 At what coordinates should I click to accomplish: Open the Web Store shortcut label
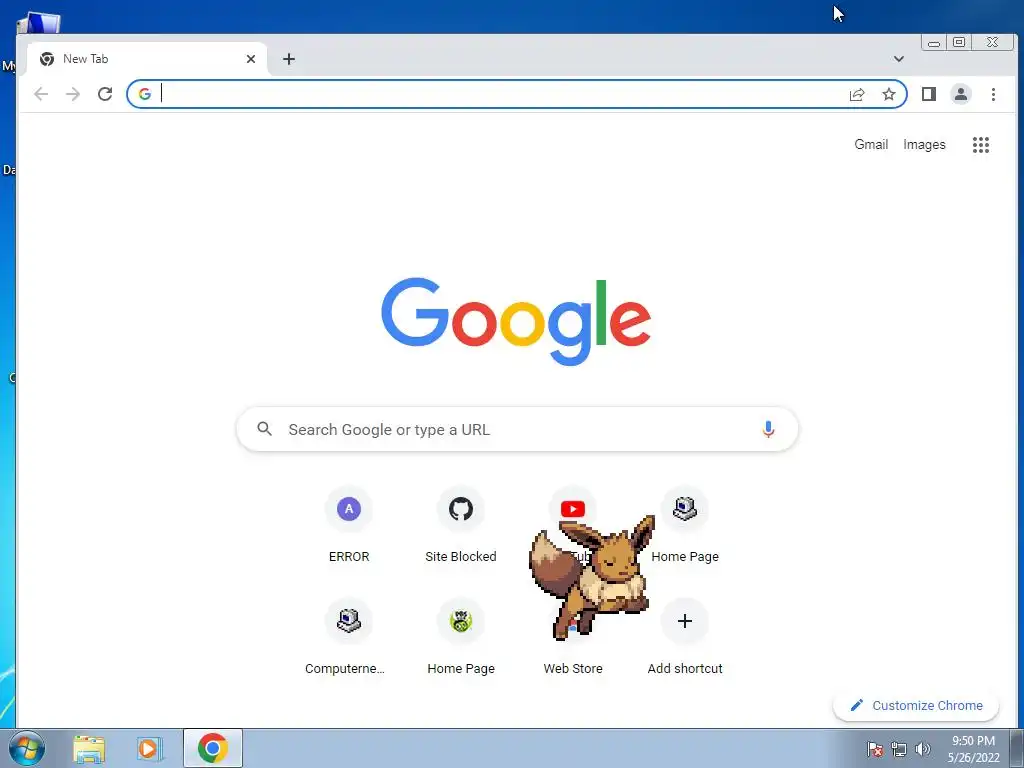click(573, 668)
